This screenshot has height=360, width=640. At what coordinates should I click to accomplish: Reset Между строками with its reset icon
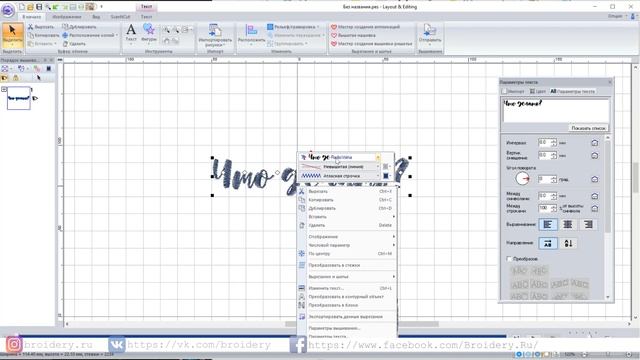coord(595,208)
